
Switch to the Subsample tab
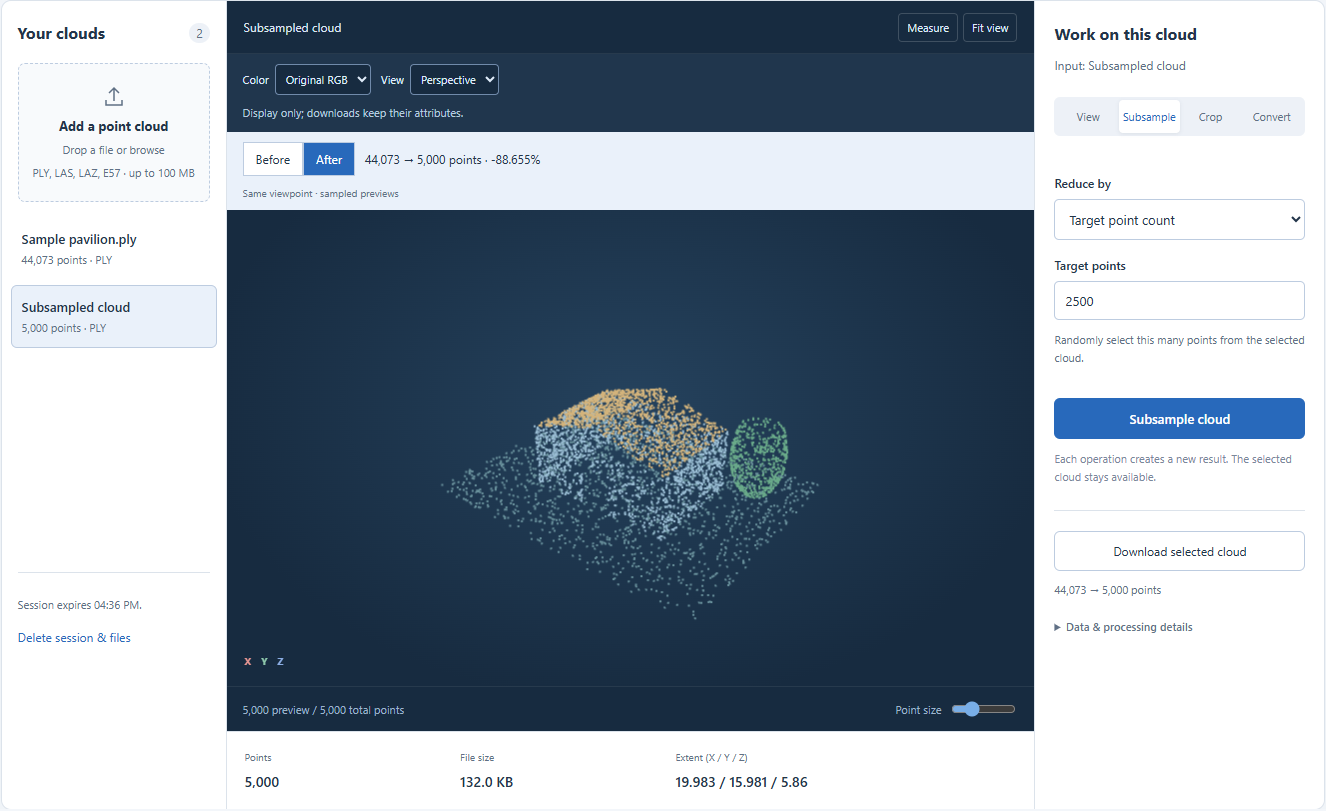click(1149, 117)
